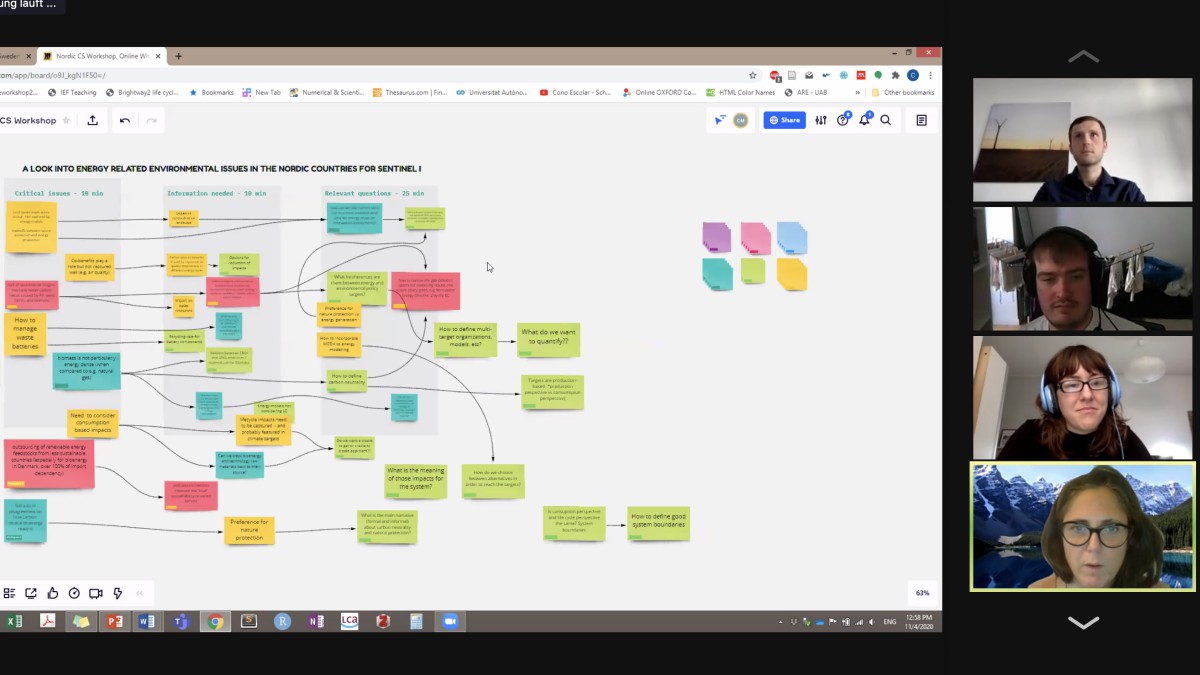The height and width of the screenshot is (675, 1200).
Task: Open a new Chrome tab
Action: pyautogui.click(x=178, y=56)
